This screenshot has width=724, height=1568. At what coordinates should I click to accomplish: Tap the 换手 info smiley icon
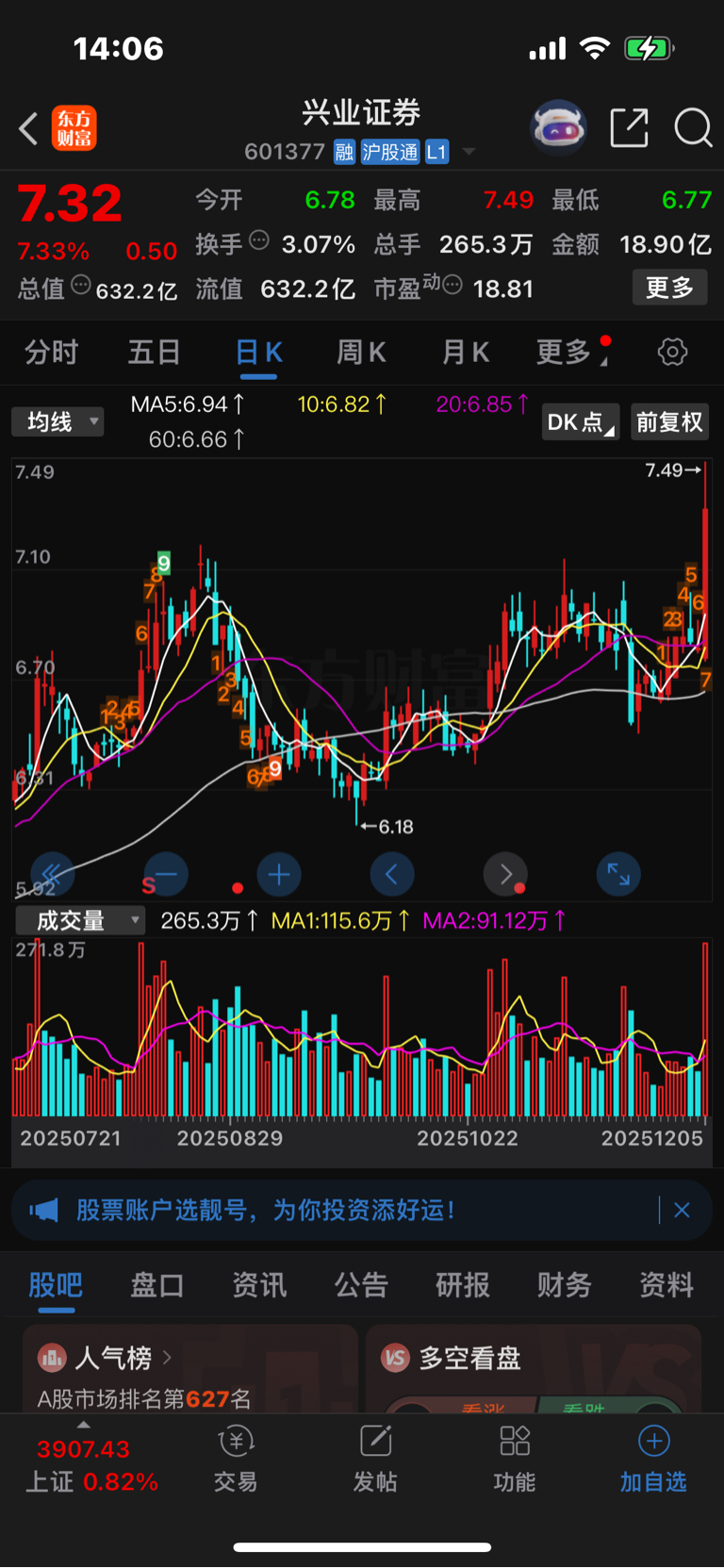click(x=259, y=239)
